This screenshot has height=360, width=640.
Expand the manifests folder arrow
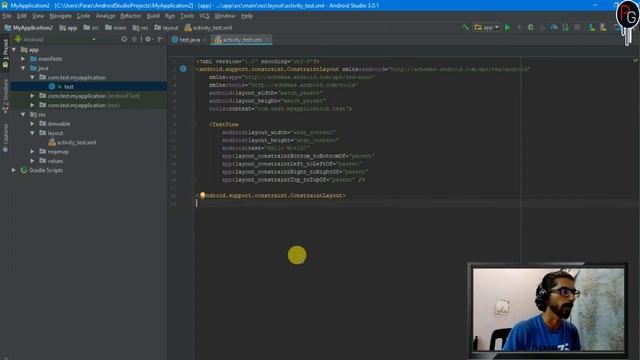(23, 59)
